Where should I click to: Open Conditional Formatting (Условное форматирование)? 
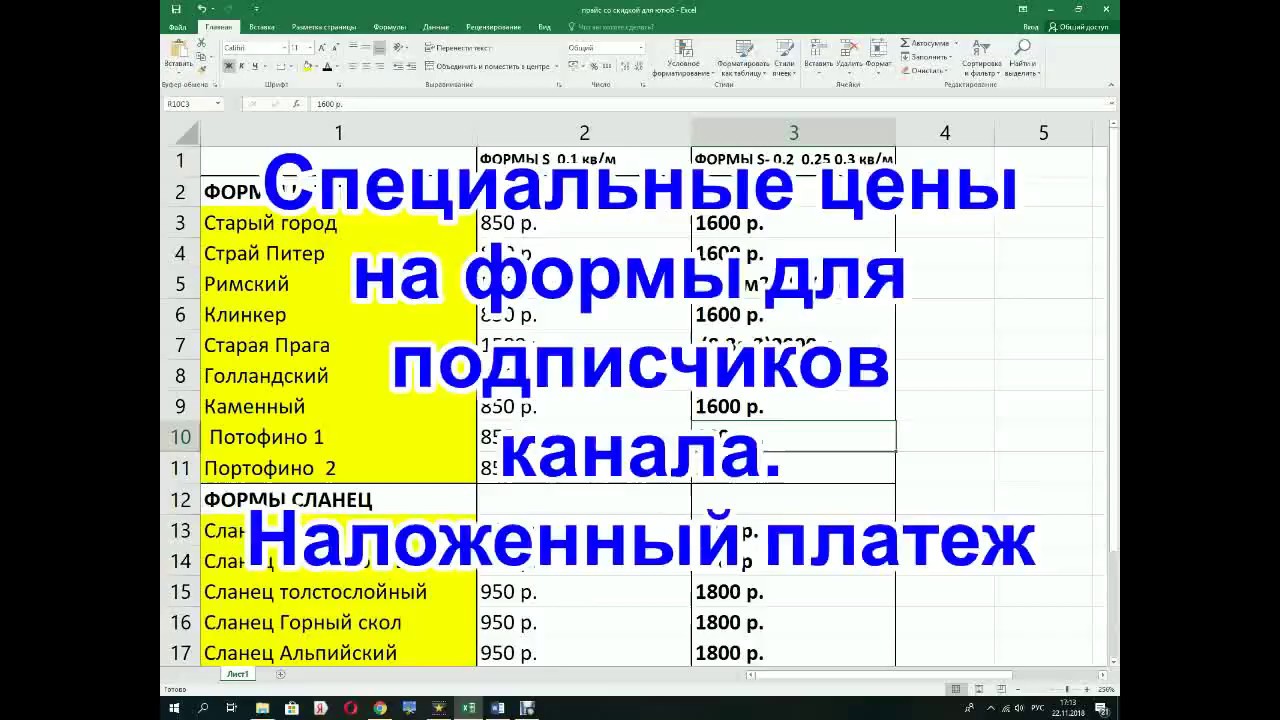click(x=682, y=58)
